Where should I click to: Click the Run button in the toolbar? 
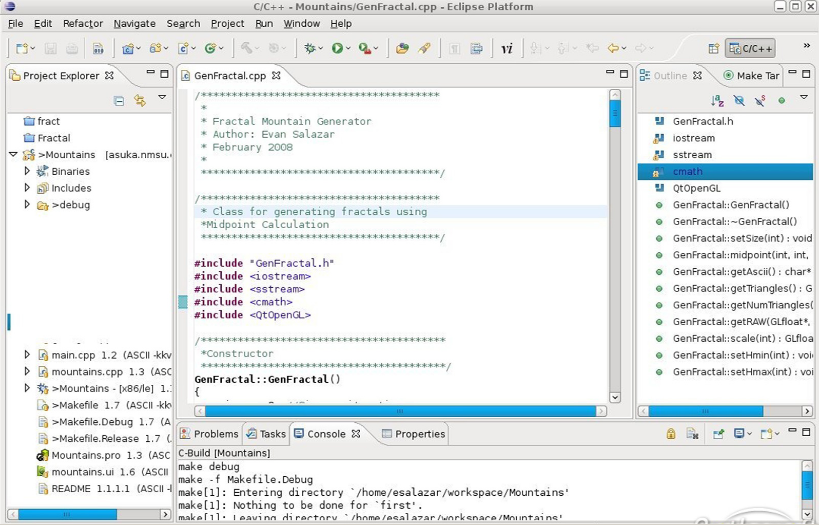(338, 48)
